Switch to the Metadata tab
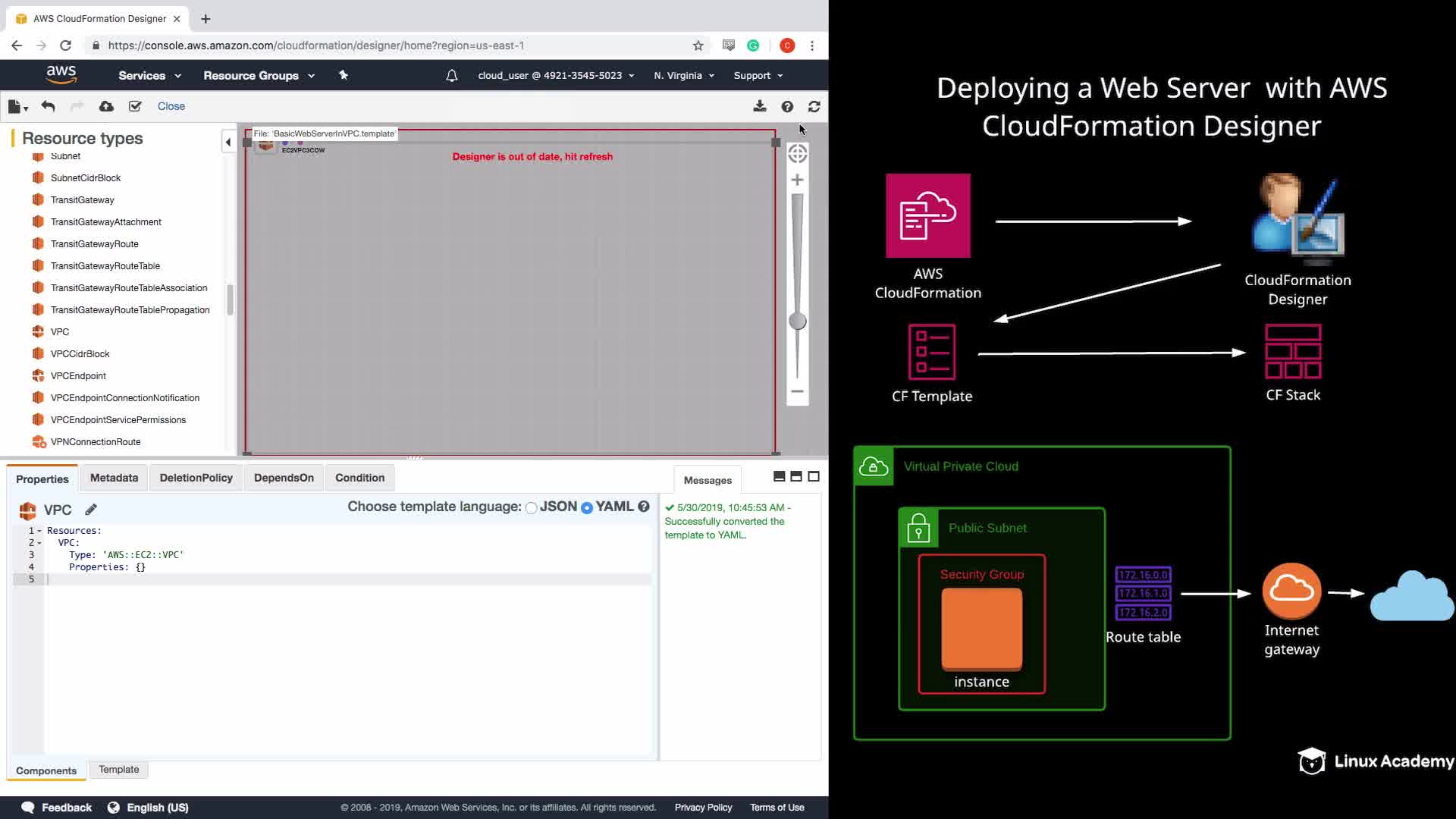This screenshot has width=1456, height=819. [x=114, y=478]
